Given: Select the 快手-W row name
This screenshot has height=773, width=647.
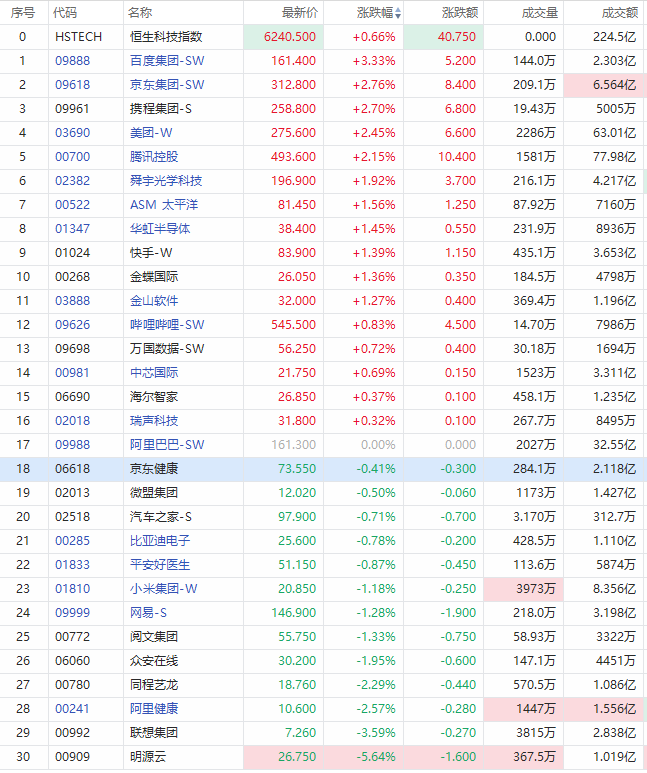Looking at the screenshot, I should point(151,253).
